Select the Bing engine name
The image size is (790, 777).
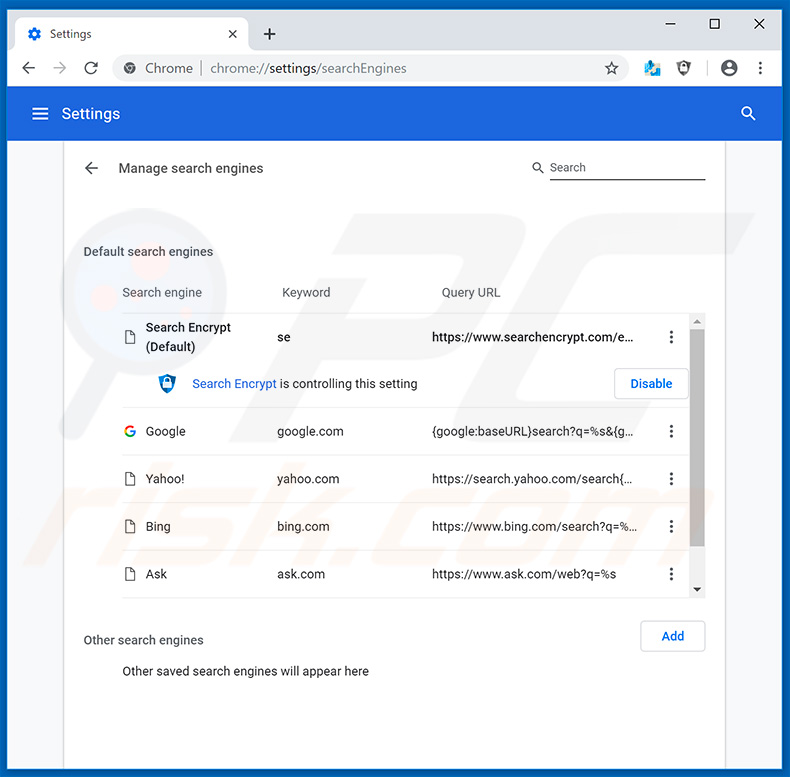click(x=158, y=527)
